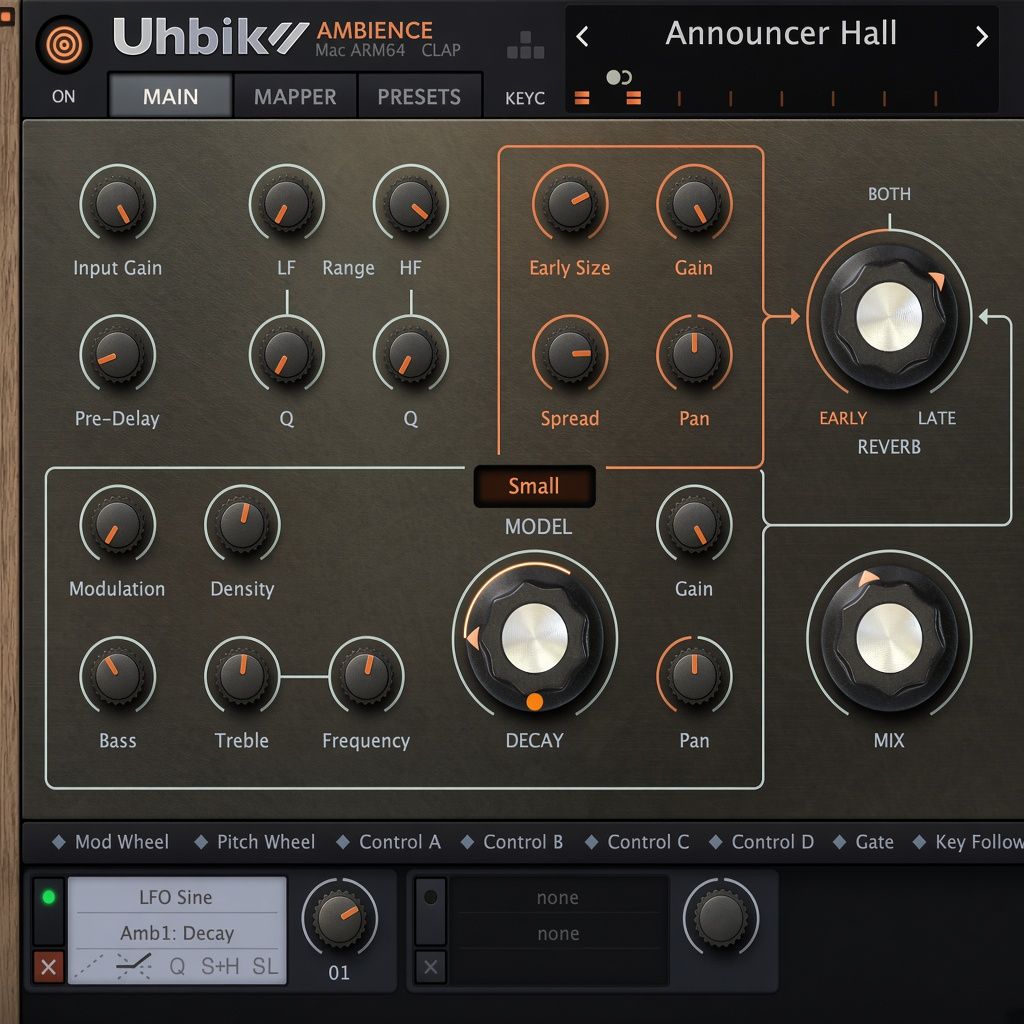Set reverb switch to BOTH label
Screen dimensions: 1024x1024
click(x=889, y=194)
